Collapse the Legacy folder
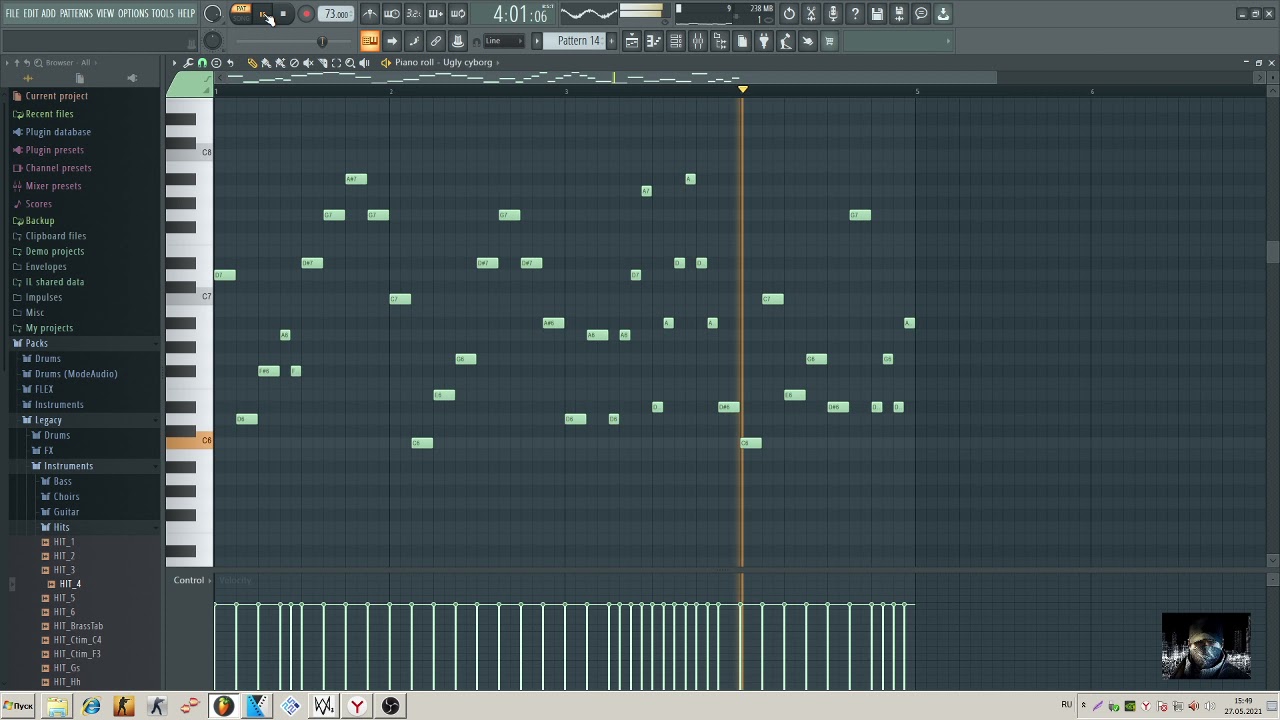The height and width of the screenshot is (720, 1280). tap(48, 420)
